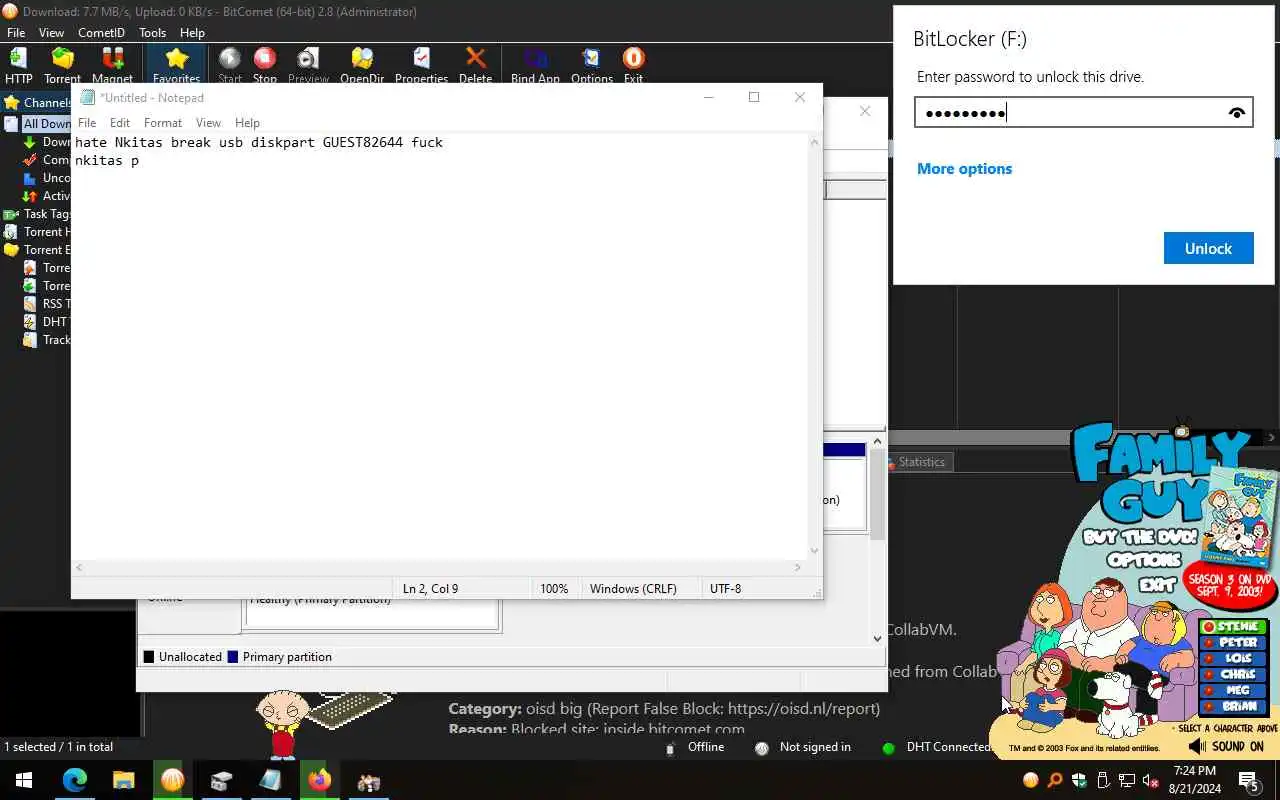Click the Notepad horizontal right scroll arrow
Viewport: 1280px width, 800px height.
click(797, 568)
